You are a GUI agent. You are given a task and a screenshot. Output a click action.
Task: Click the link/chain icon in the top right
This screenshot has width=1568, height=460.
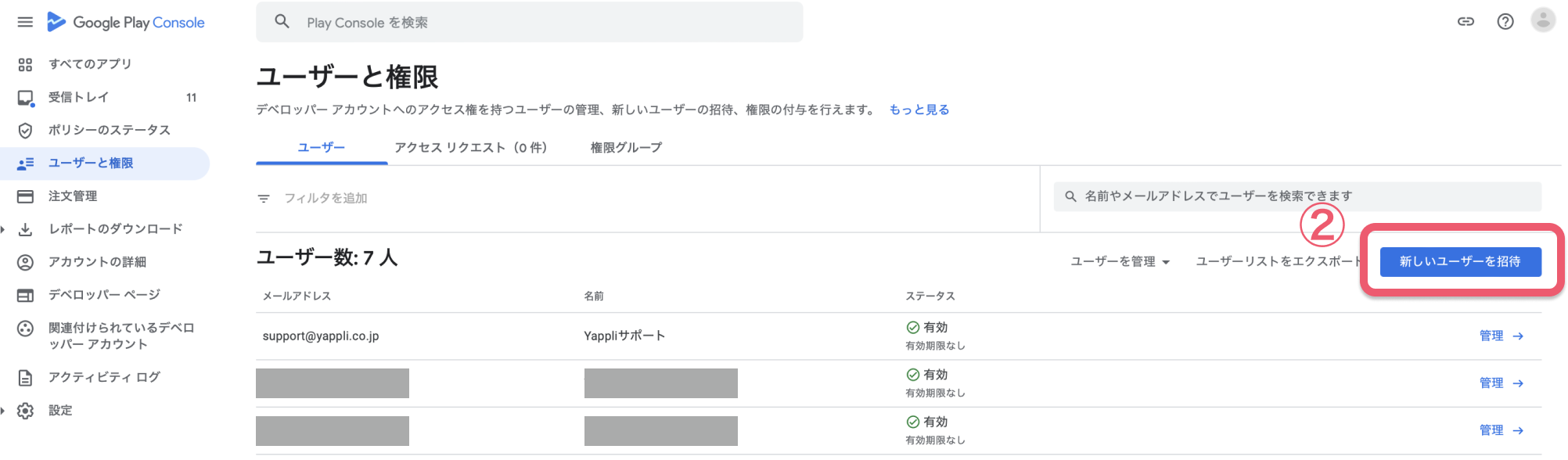tap(1466, 22)
